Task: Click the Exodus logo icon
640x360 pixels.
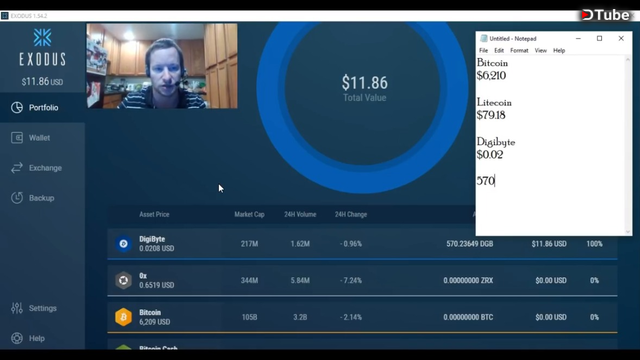Action: [42, 38]
